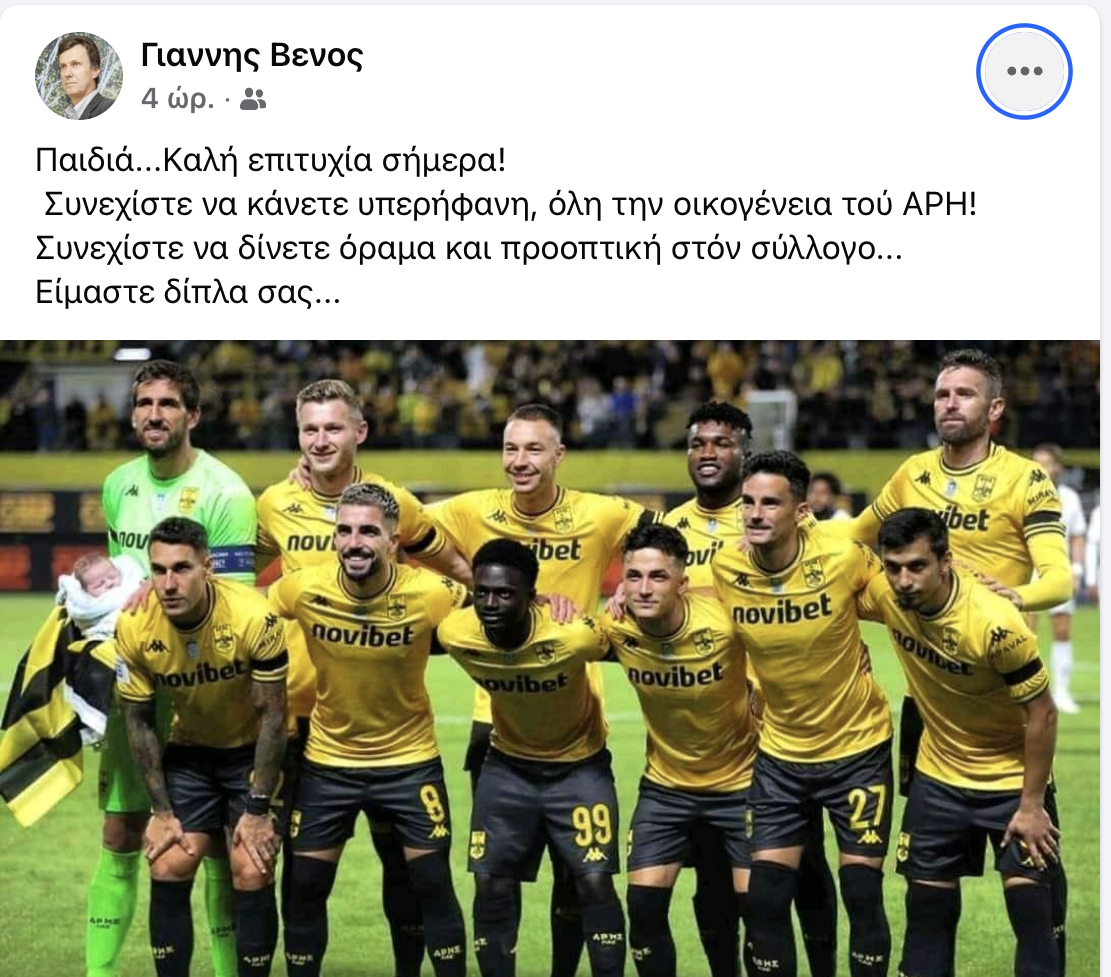Click the "4 ώρ." post timestamp
Viewport: 1111px width, 977px height.
pyautogui.click(x=177, y=98)
